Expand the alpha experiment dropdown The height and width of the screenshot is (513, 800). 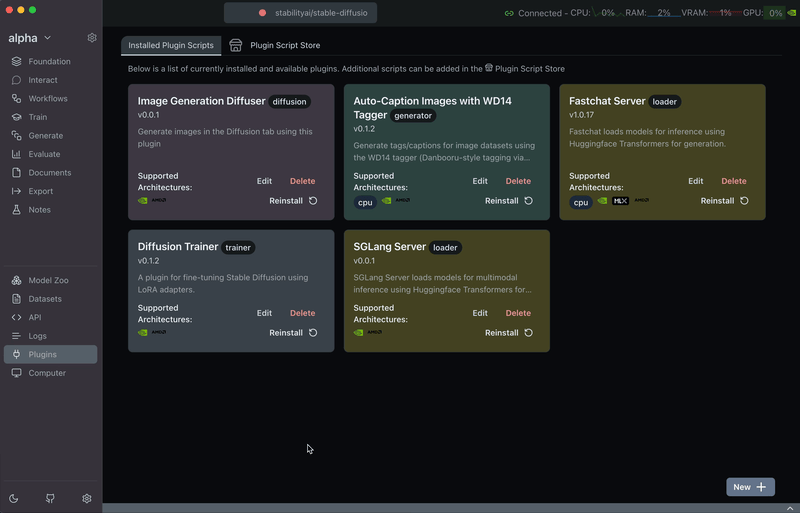[47, 38]
